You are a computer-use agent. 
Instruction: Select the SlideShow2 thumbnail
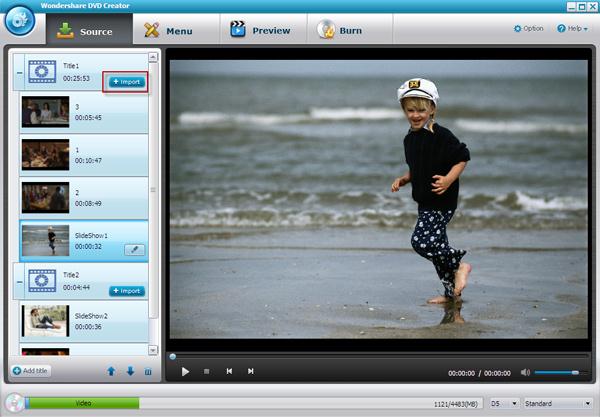point(46,321)
